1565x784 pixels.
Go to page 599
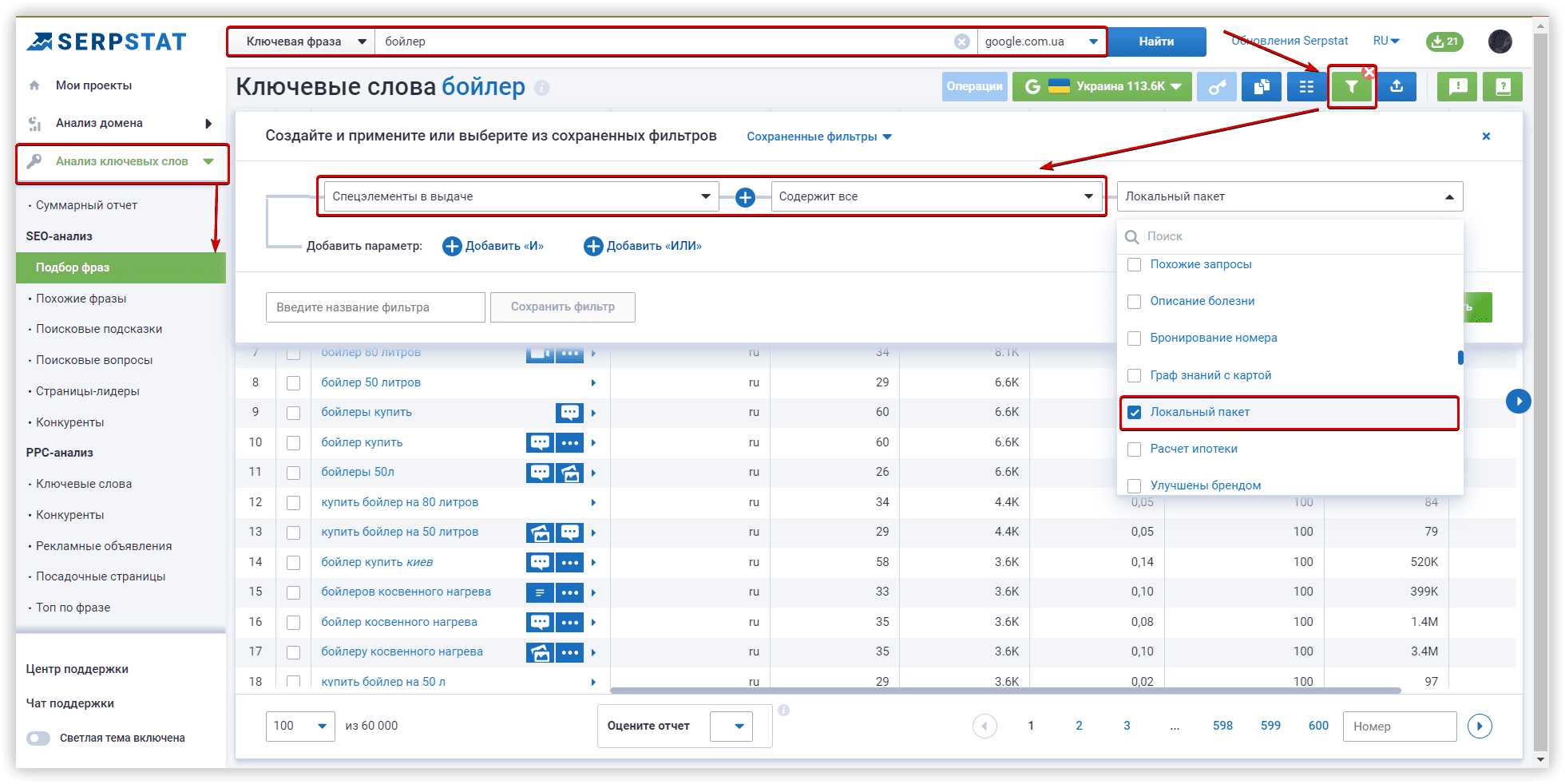tap(1270, 727)
